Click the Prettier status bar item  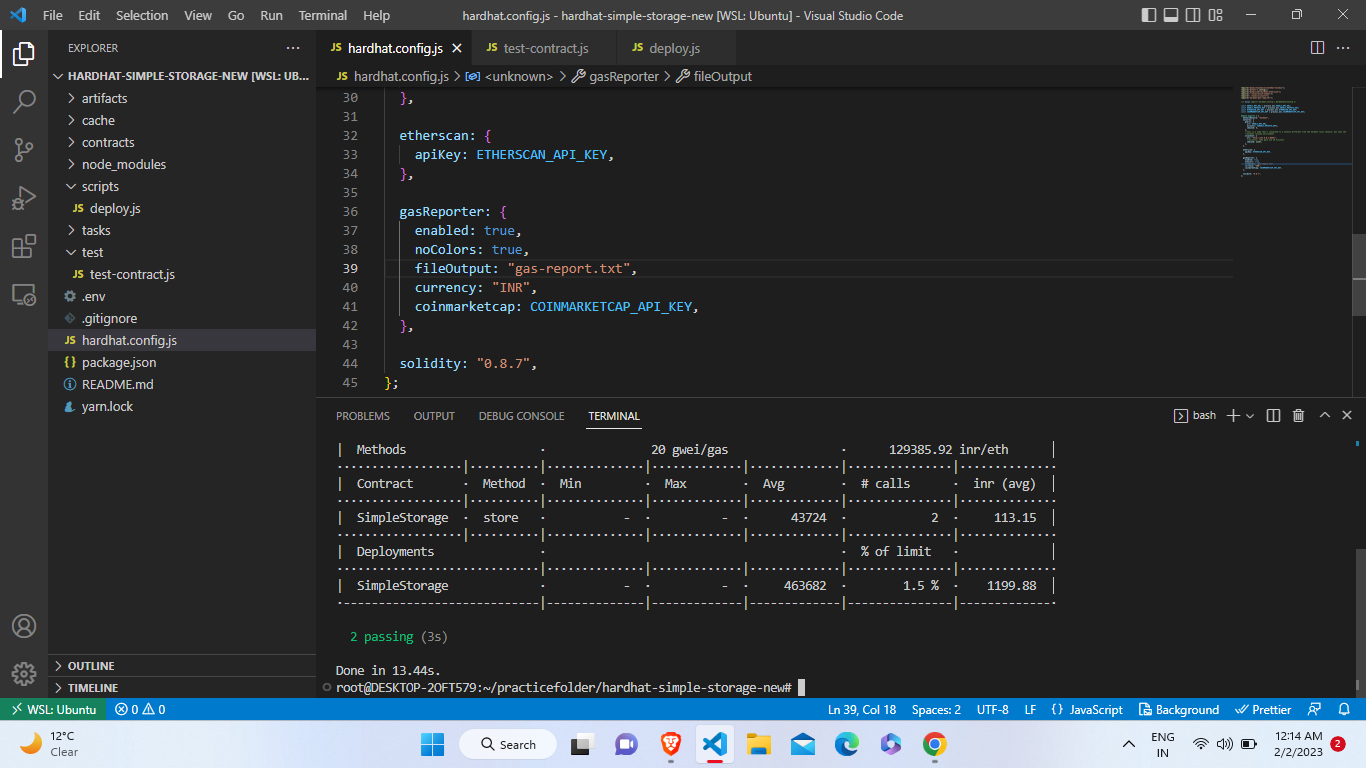[1264, 709]
